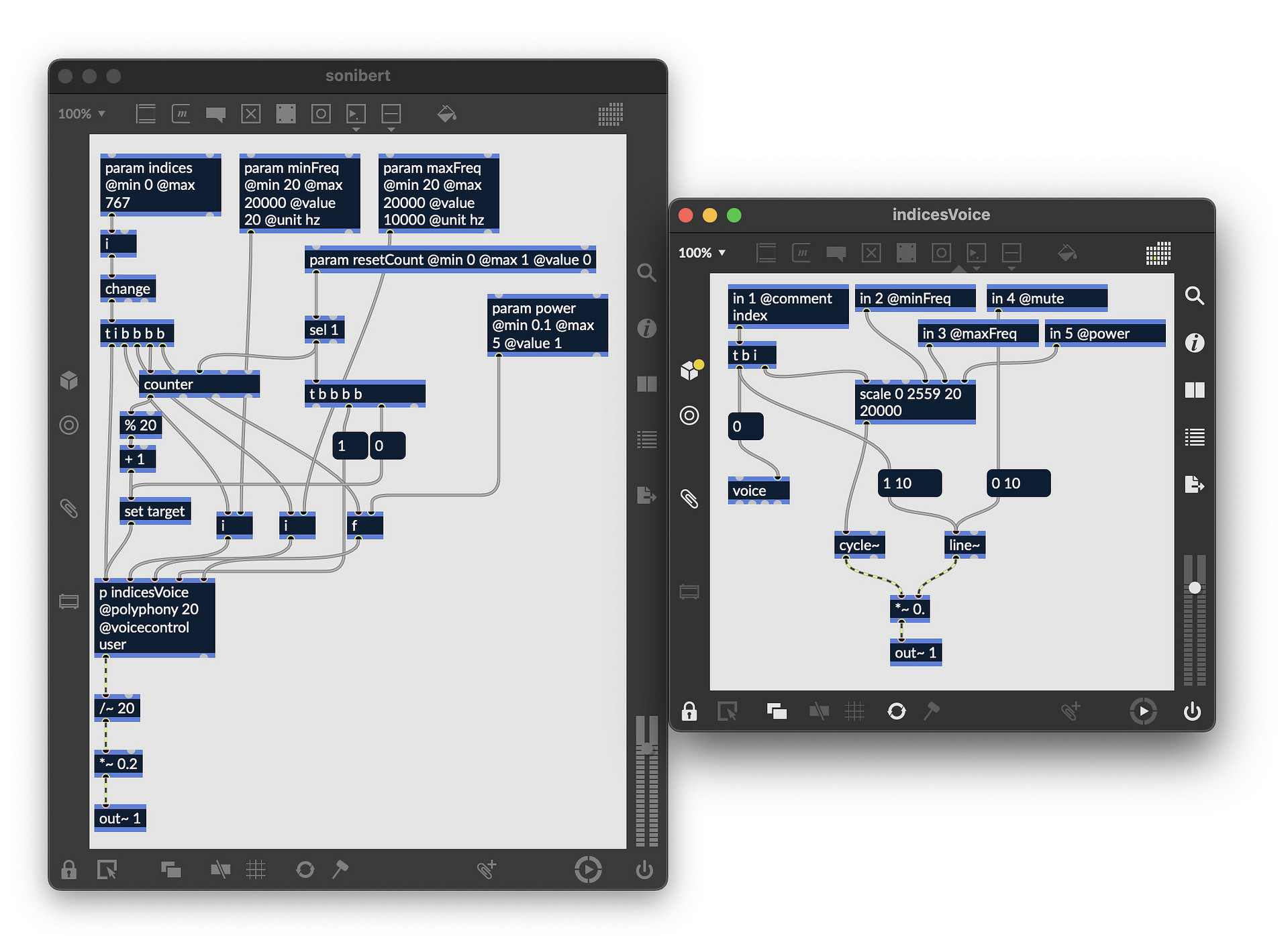The width and height of the screenshot is (1288, 936).
Task: Toggle audio power button in indicesVoice window
Action: pos(1192,711)
